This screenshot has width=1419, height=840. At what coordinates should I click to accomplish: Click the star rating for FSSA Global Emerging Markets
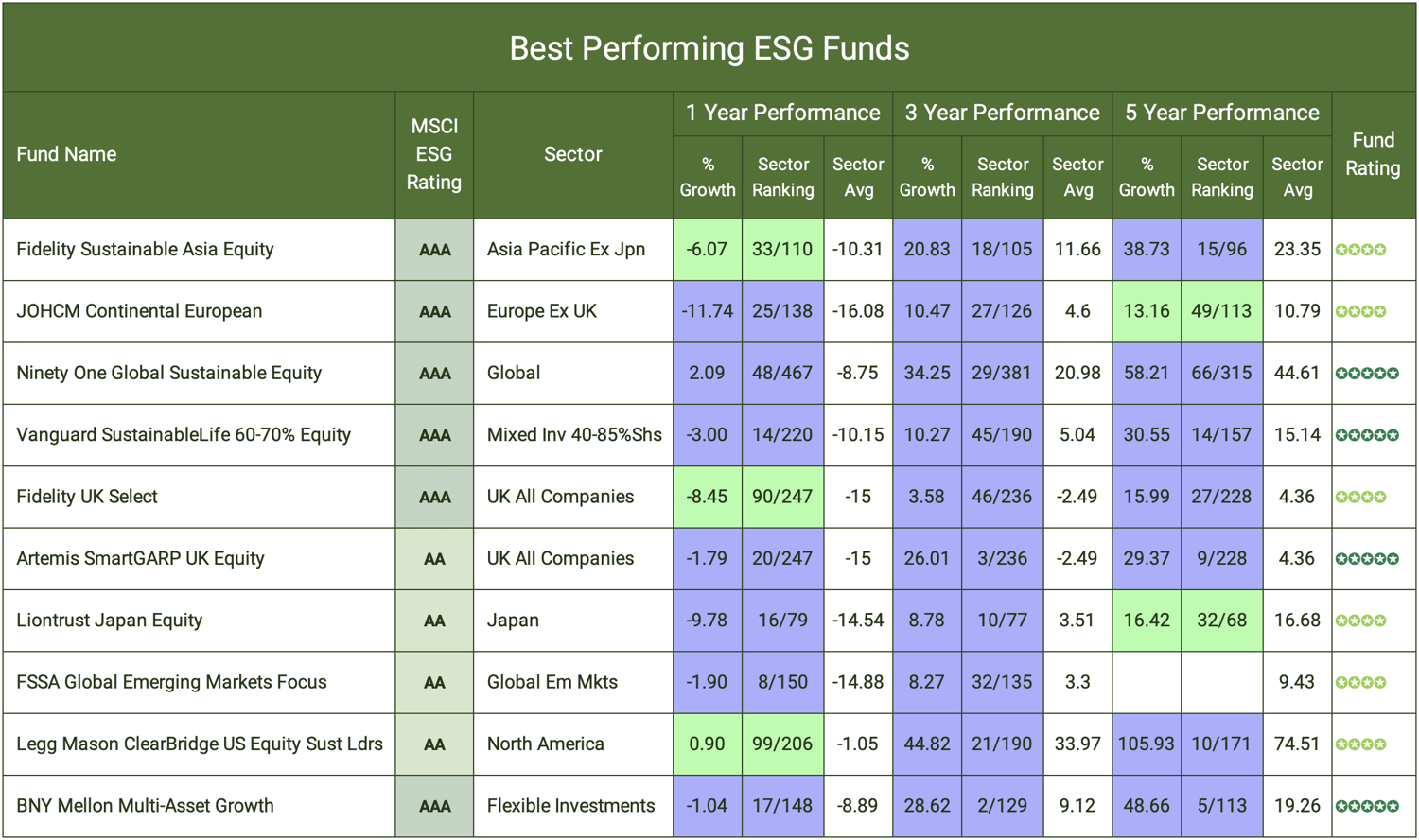[x=1361, y=682]
